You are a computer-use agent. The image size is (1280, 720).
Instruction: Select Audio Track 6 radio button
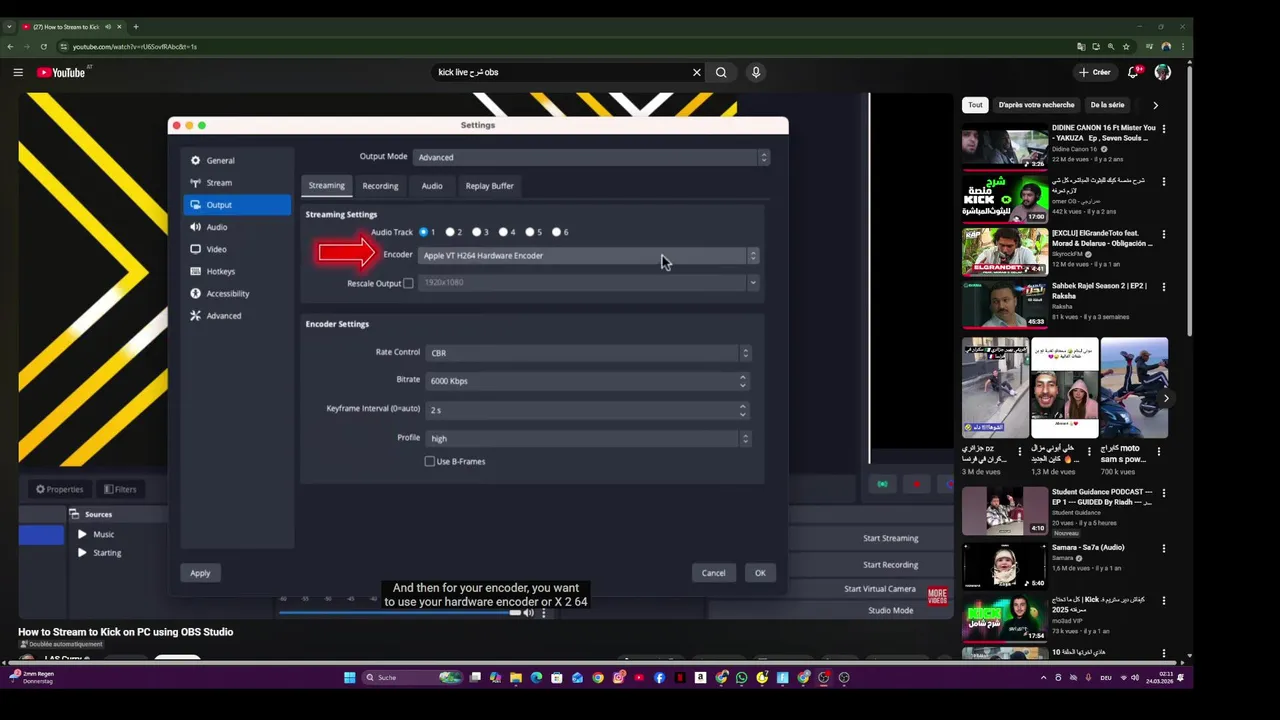tap(556, 232)
